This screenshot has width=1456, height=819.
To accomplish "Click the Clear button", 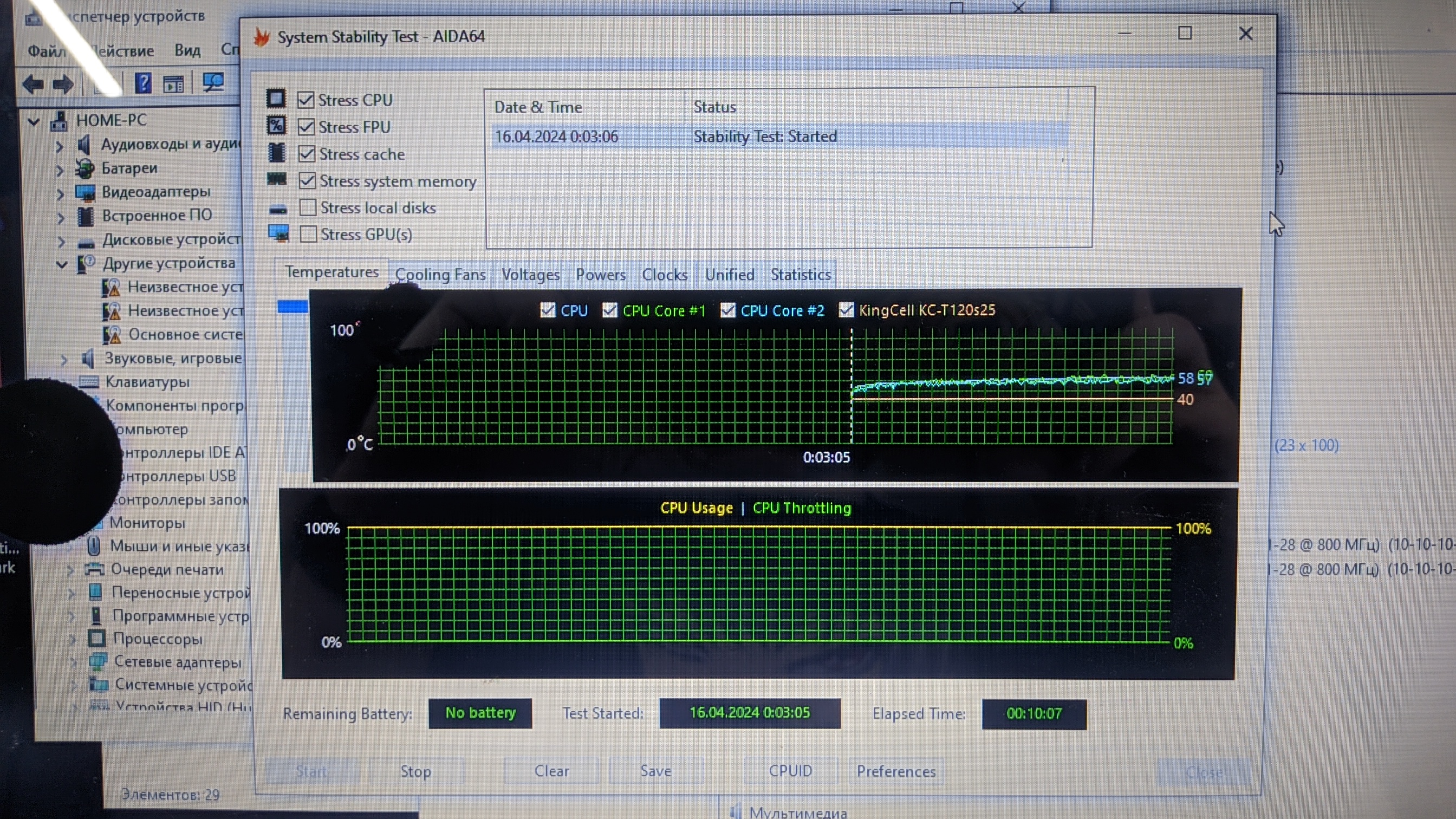I will (x=551, y=771).
